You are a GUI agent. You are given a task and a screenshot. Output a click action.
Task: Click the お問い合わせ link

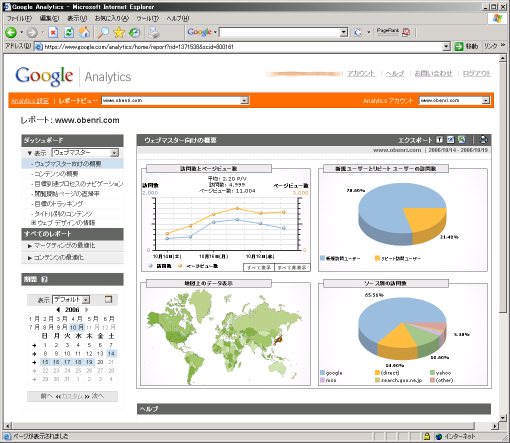433,73
